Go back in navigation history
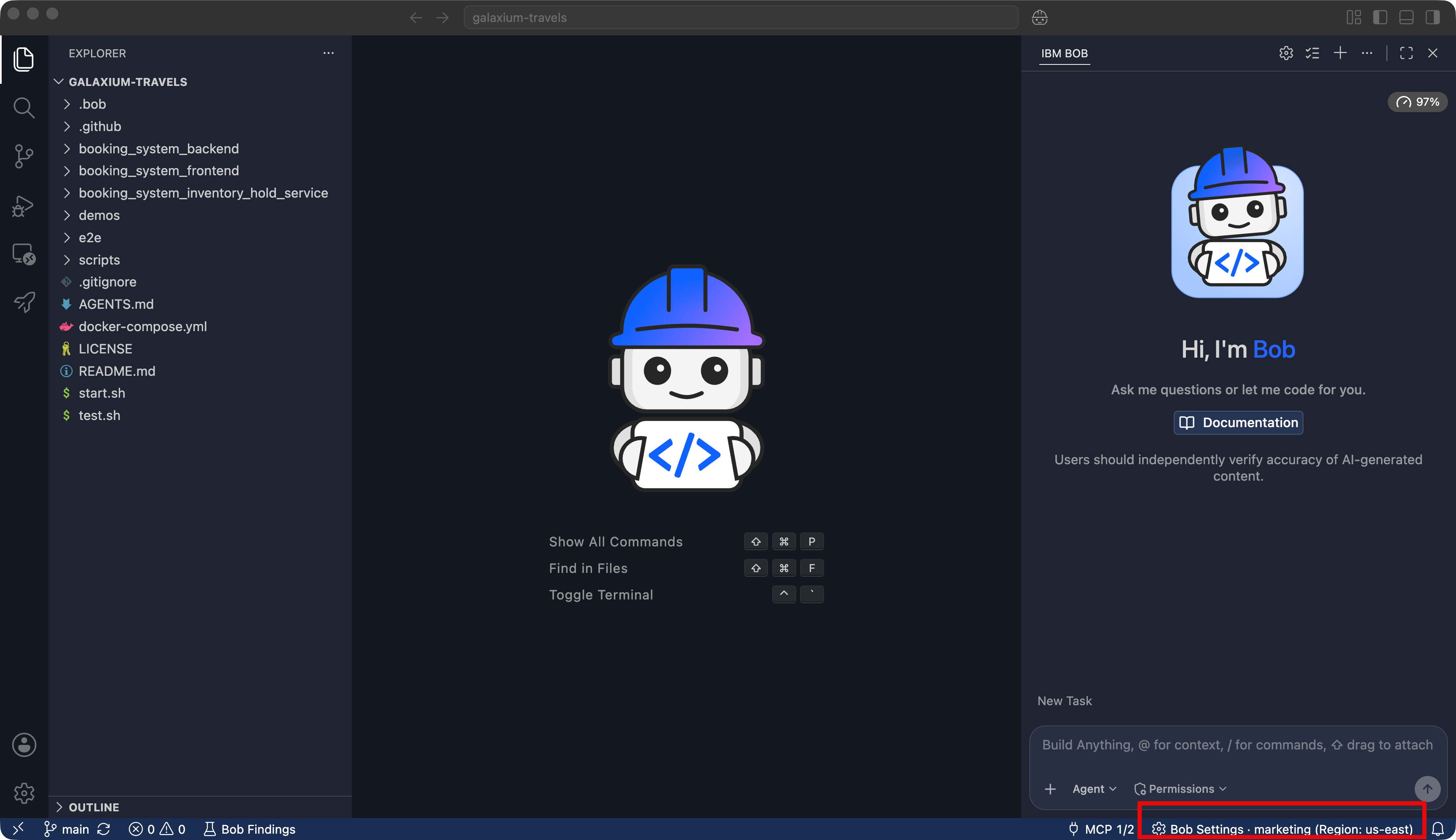 [416, 18]
